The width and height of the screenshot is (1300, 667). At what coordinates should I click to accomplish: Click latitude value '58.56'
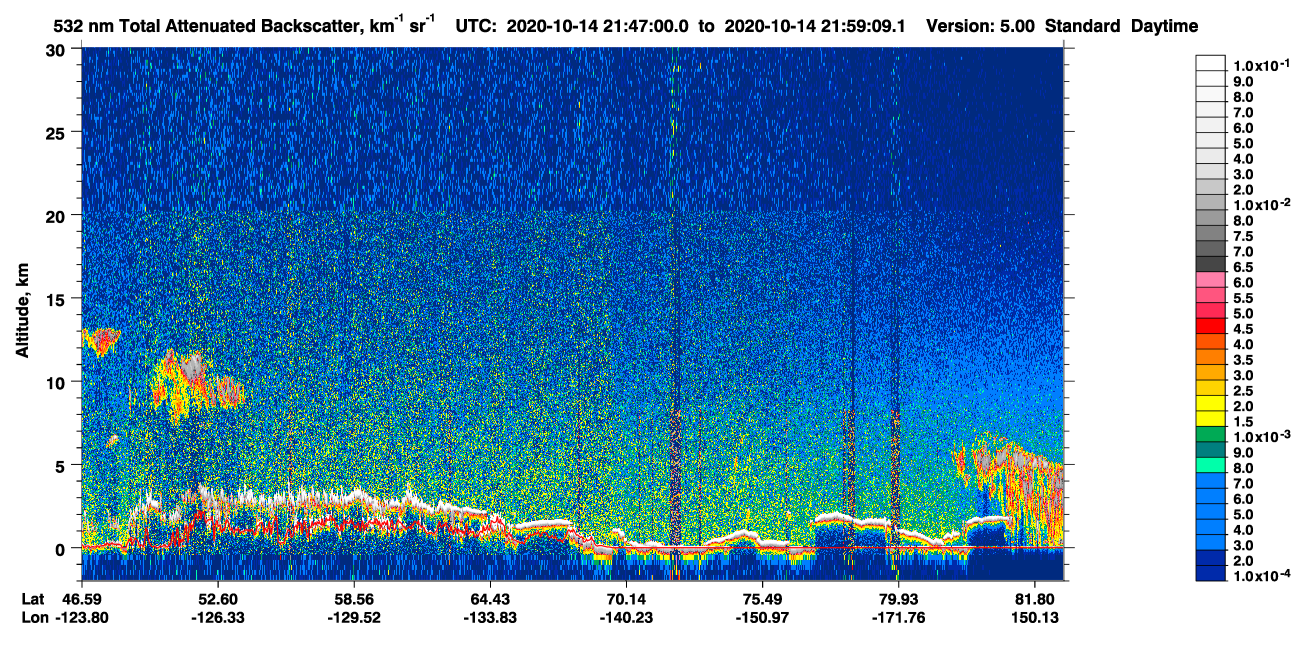coord(354,599)
